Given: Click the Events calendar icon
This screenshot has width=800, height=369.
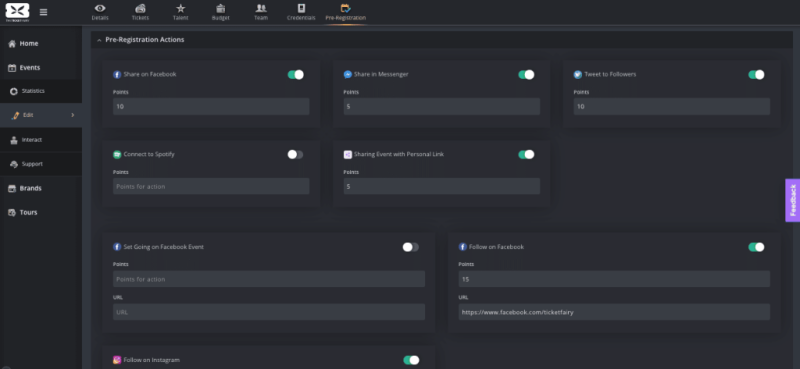Looking at the screenshot, I should [x=12, y=67].
